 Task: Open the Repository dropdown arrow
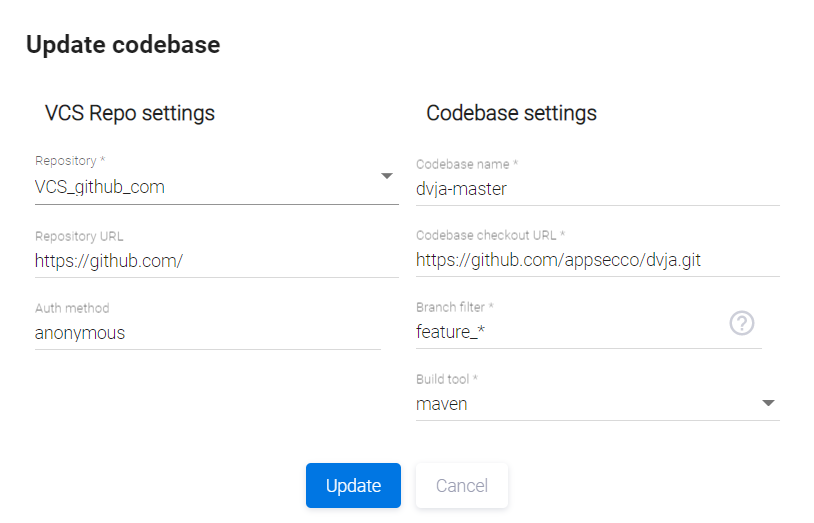[x=387, y=177]
